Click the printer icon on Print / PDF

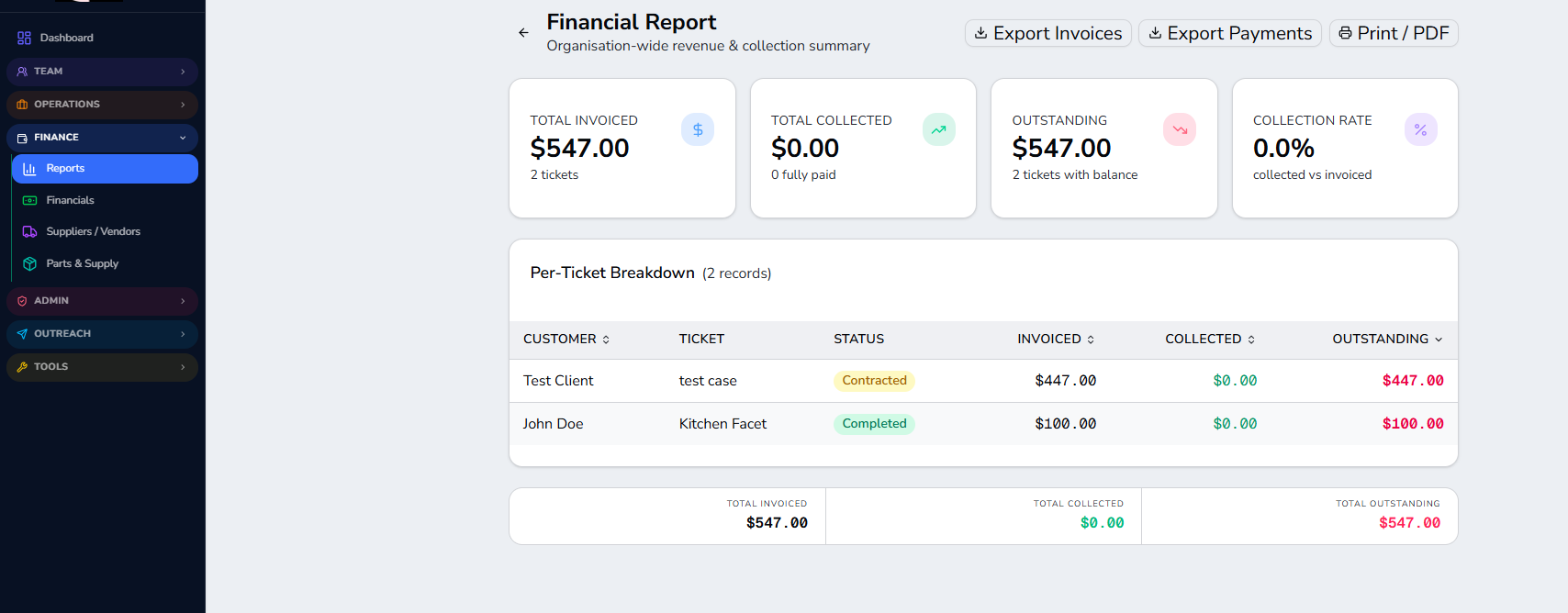1345,33
